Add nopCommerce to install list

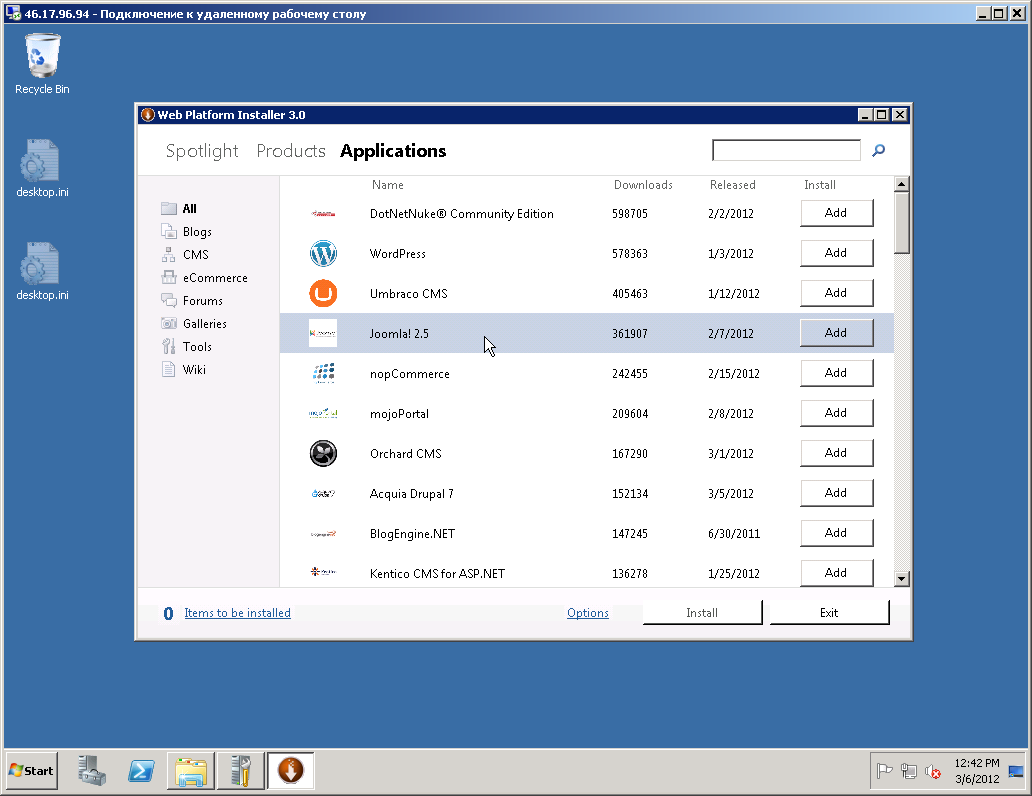[x=837, y=373]
